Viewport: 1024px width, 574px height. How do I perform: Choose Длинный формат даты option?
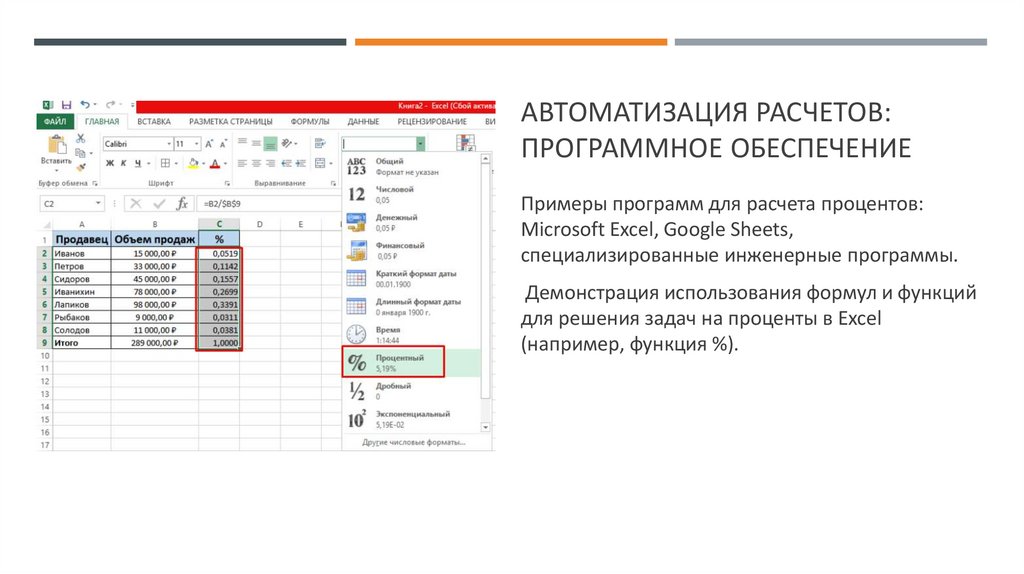click(x=411, y=307)
